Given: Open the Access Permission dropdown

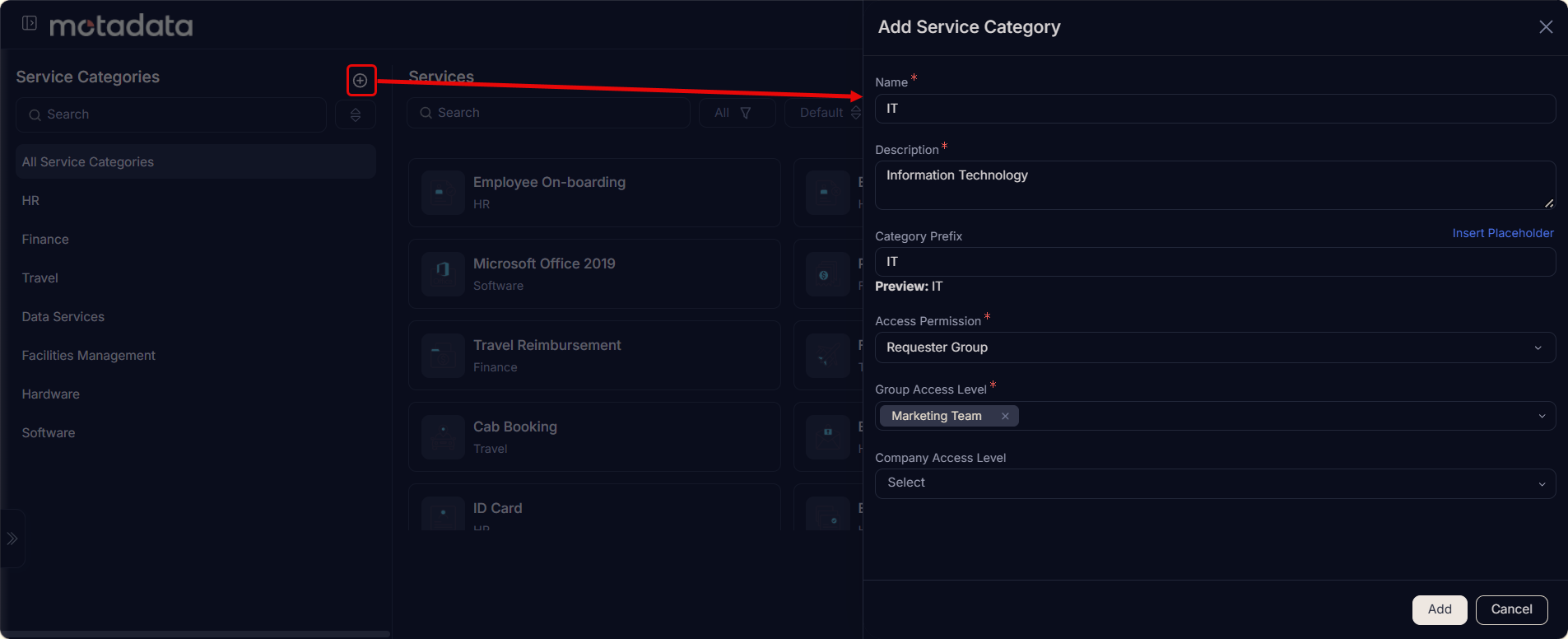Looking at the screenshot, I should tap(1215, 347).
